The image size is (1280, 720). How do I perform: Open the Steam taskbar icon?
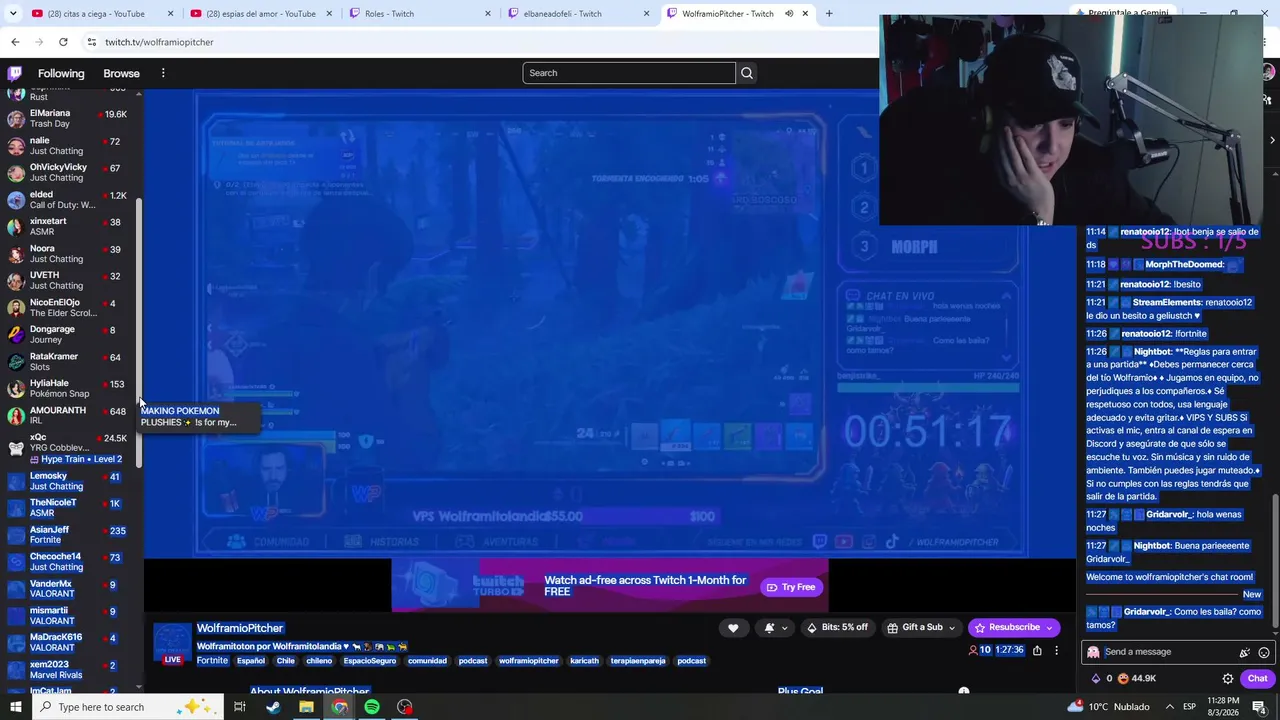273,707
